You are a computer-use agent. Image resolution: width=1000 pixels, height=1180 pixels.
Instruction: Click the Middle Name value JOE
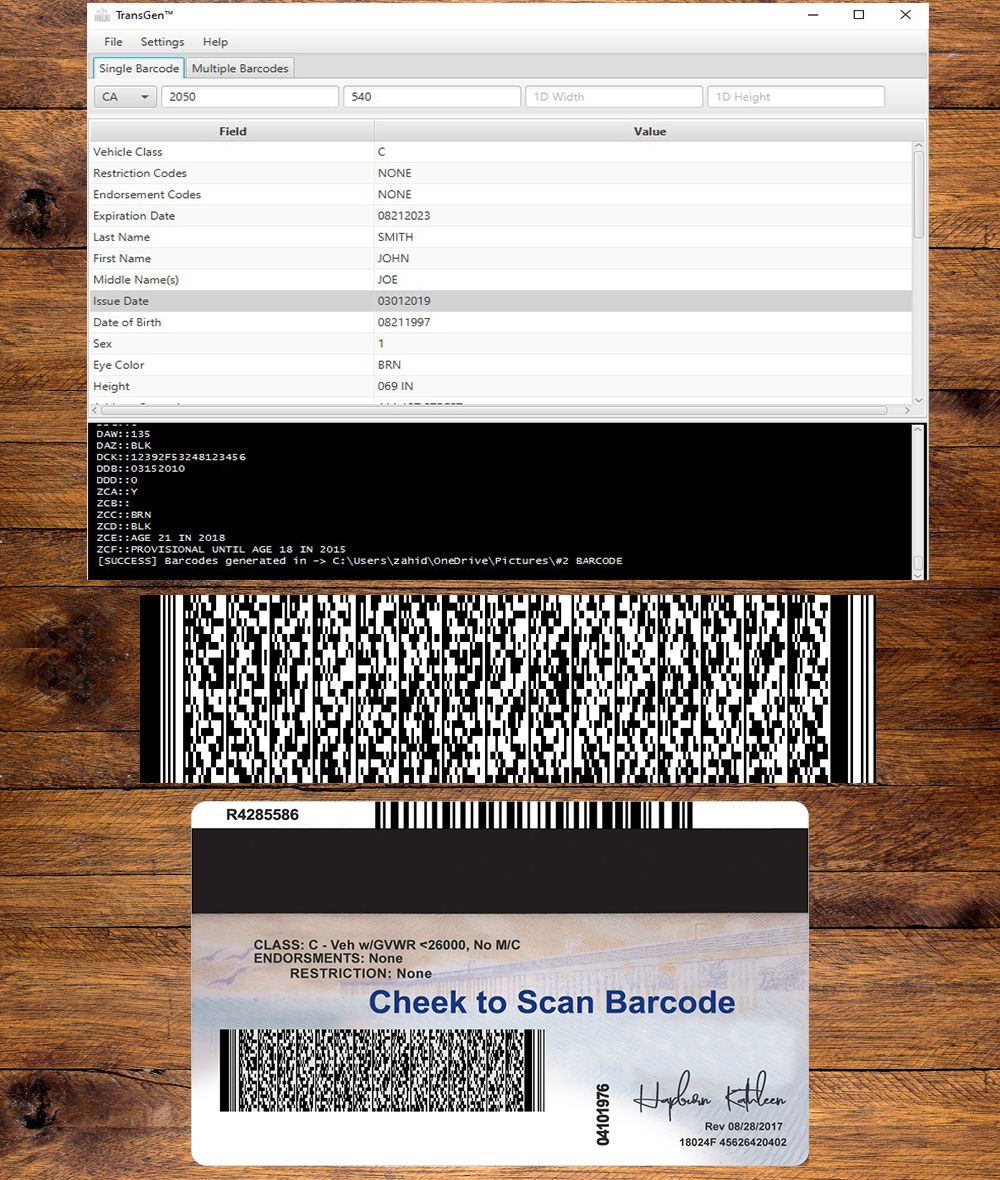[388, 280]
